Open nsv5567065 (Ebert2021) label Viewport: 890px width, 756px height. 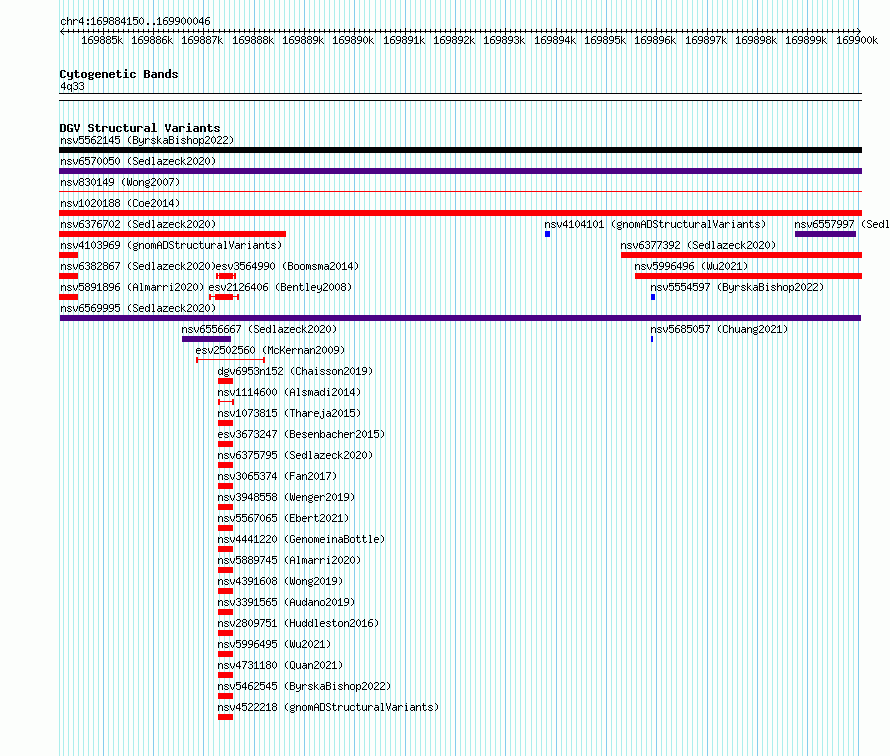click(x=283, y=518)
